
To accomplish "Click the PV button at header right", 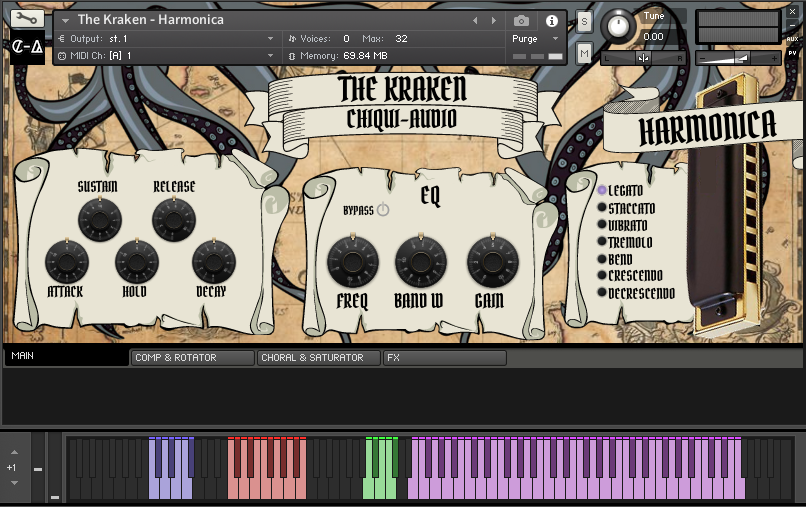I will click(x=792, y=52).
